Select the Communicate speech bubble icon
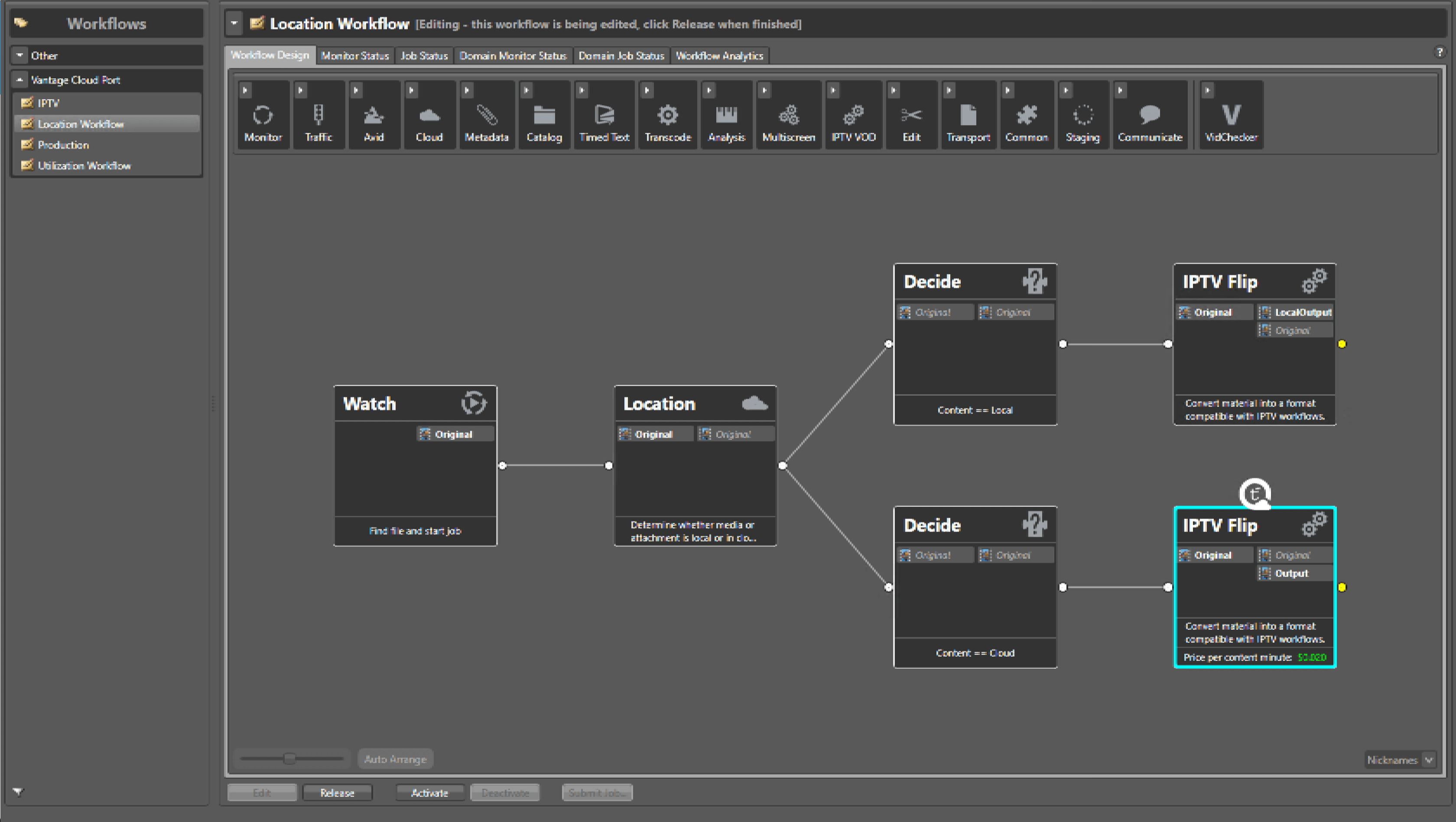 (x=1150, y=115)
